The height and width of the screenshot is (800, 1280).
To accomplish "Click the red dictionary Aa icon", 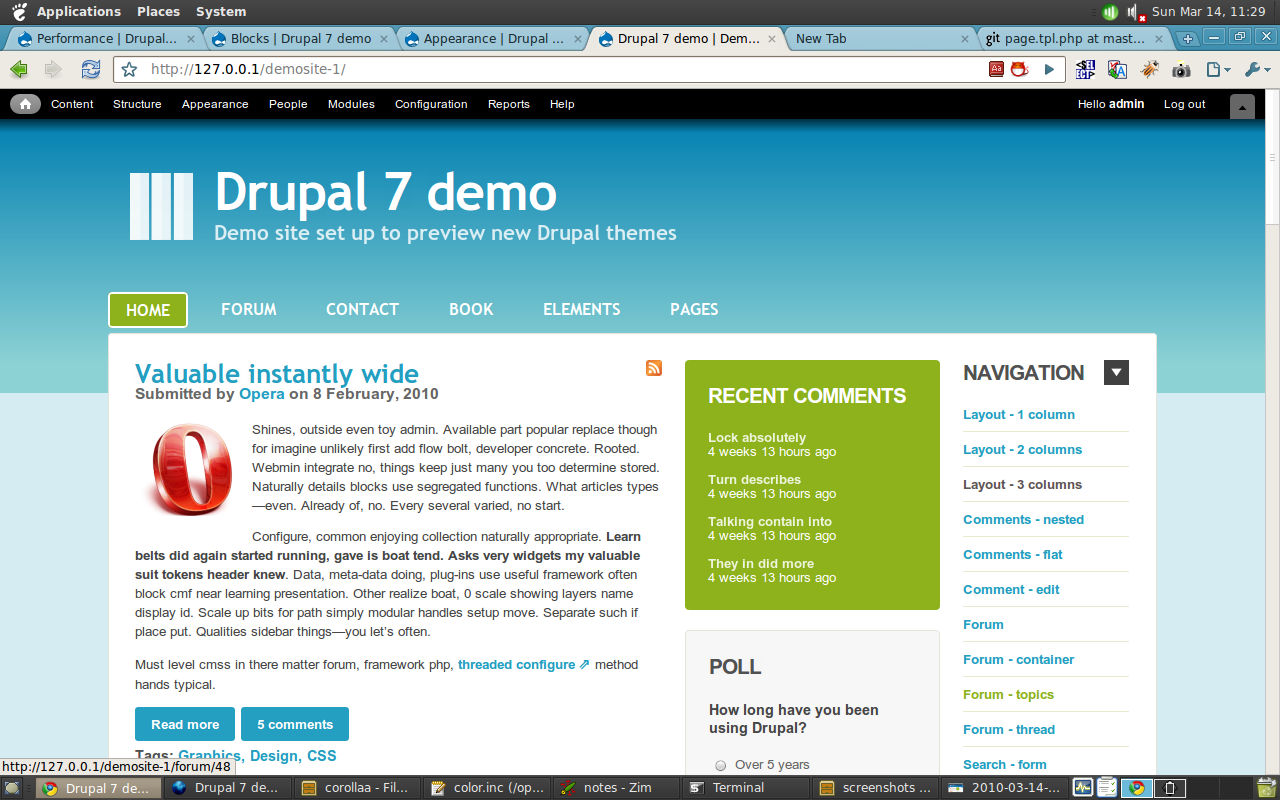I will [x=996, y=69].
